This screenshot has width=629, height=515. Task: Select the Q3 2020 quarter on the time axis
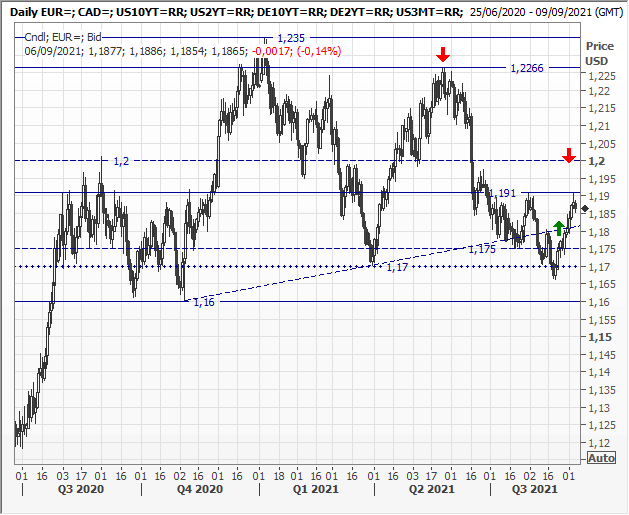click(78, 490)
